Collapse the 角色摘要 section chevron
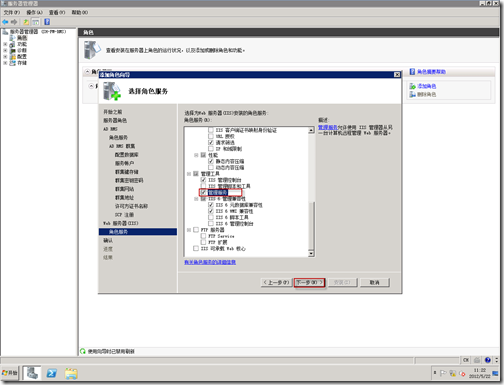Image resolution: width=504 pixels, height=385 pixels. point(88,72)
